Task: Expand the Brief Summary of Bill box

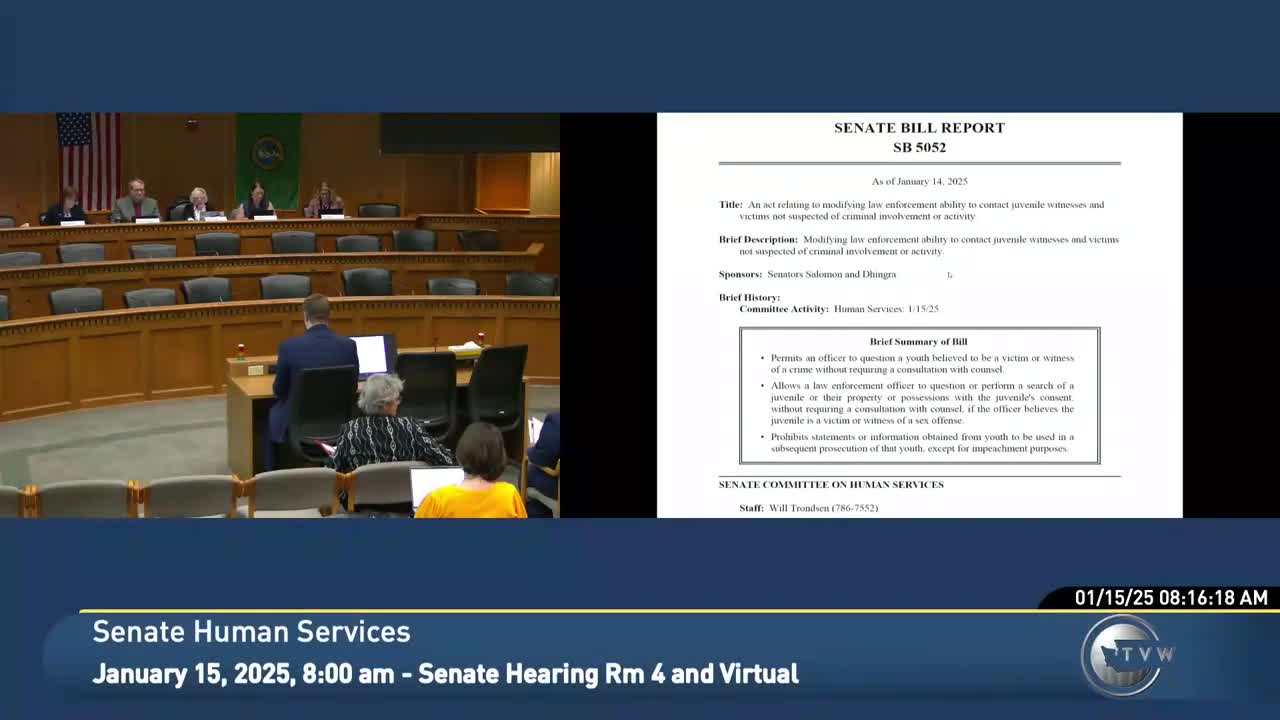Action: (917, 341)
